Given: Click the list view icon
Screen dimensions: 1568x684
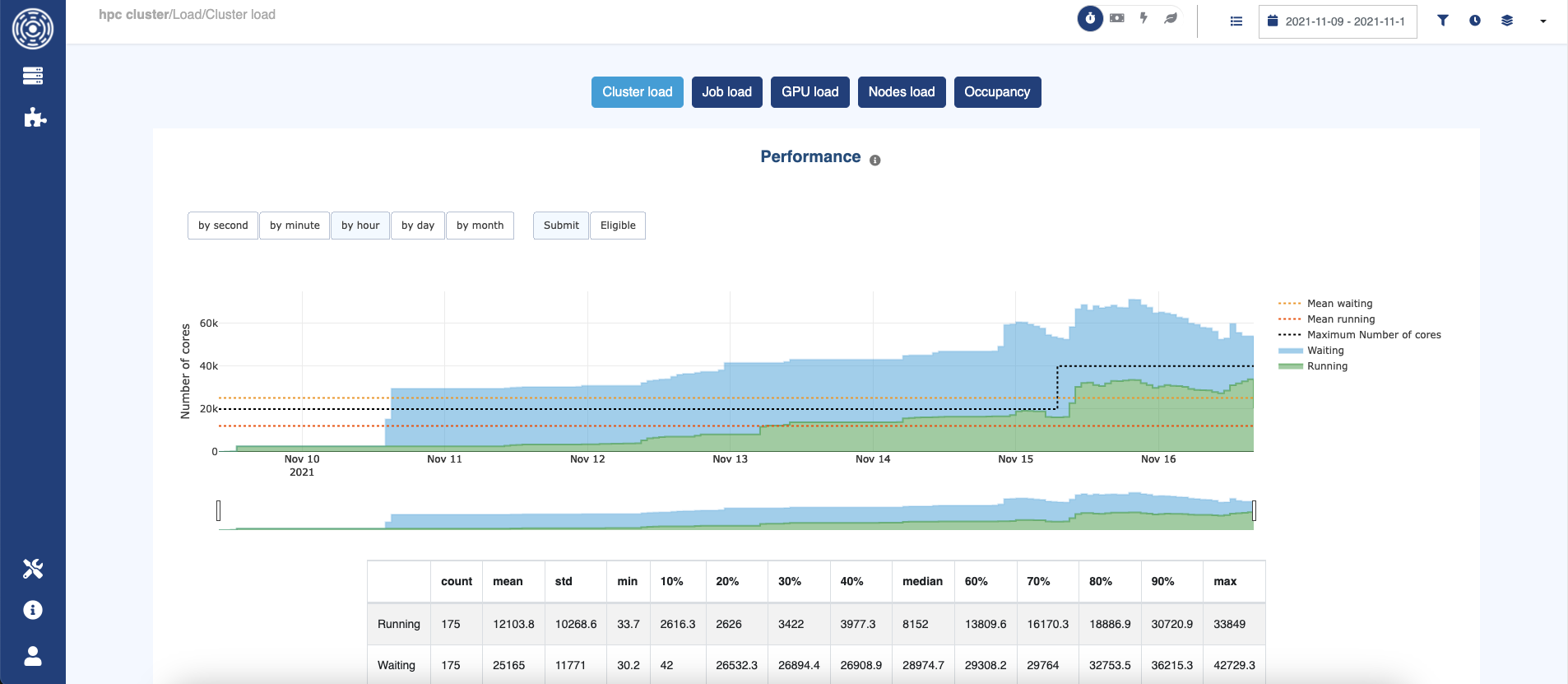Looking at the screenshot, I should pos(1236,21).
